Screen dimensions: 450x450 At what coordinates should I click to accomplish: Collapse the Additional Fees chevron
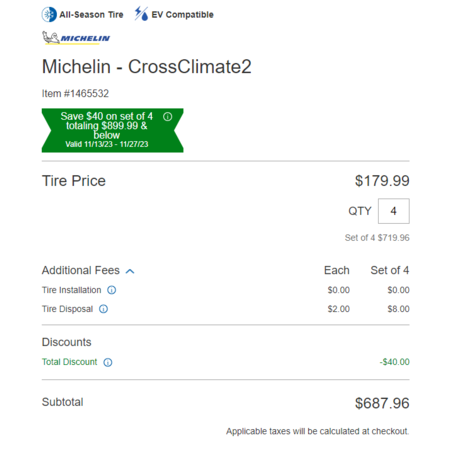pos(130,271)
